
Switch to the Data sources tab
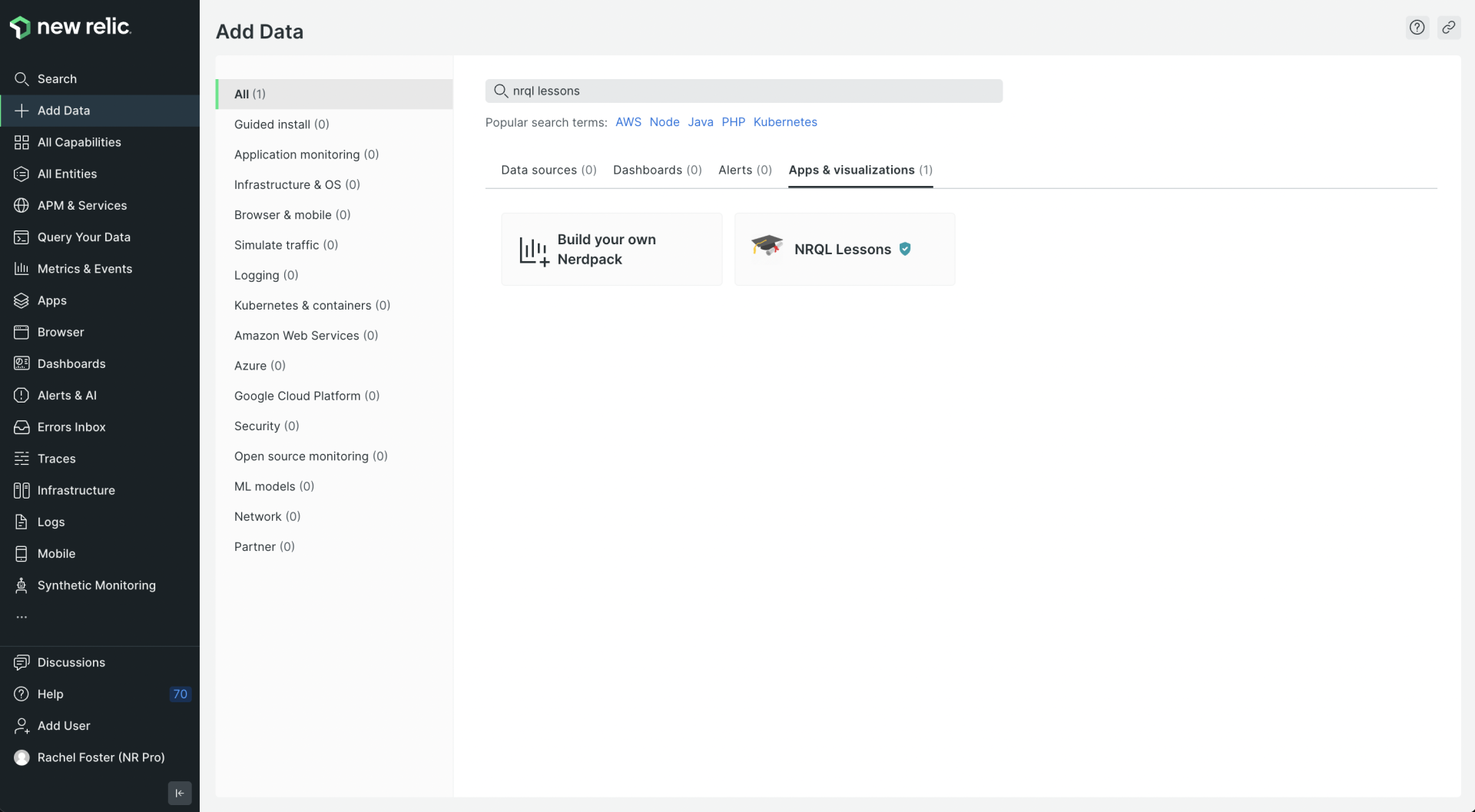[x=549, y=170]
